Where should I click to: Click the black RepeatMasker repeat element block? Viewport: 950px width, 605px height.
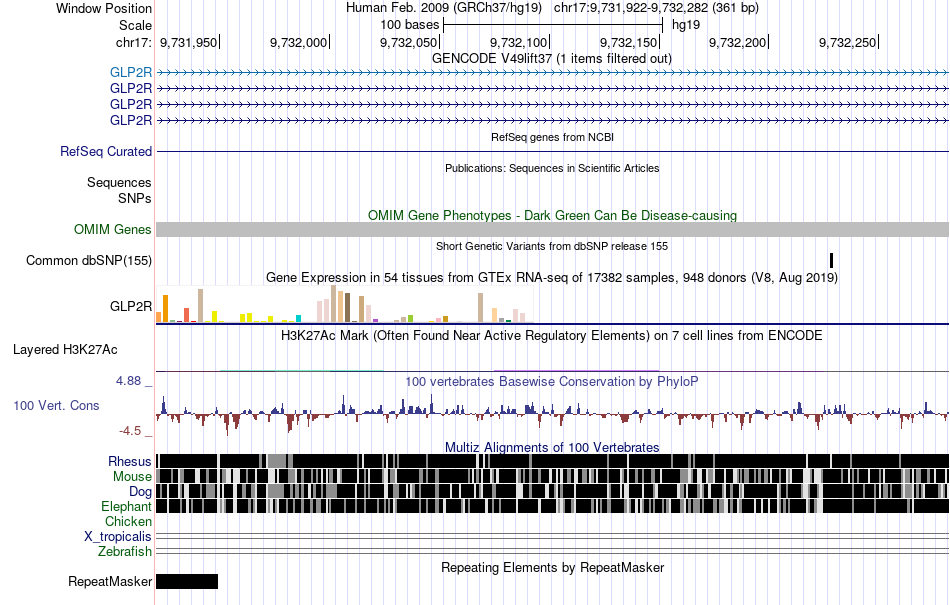pyautogui.click(x=187, y=581)
